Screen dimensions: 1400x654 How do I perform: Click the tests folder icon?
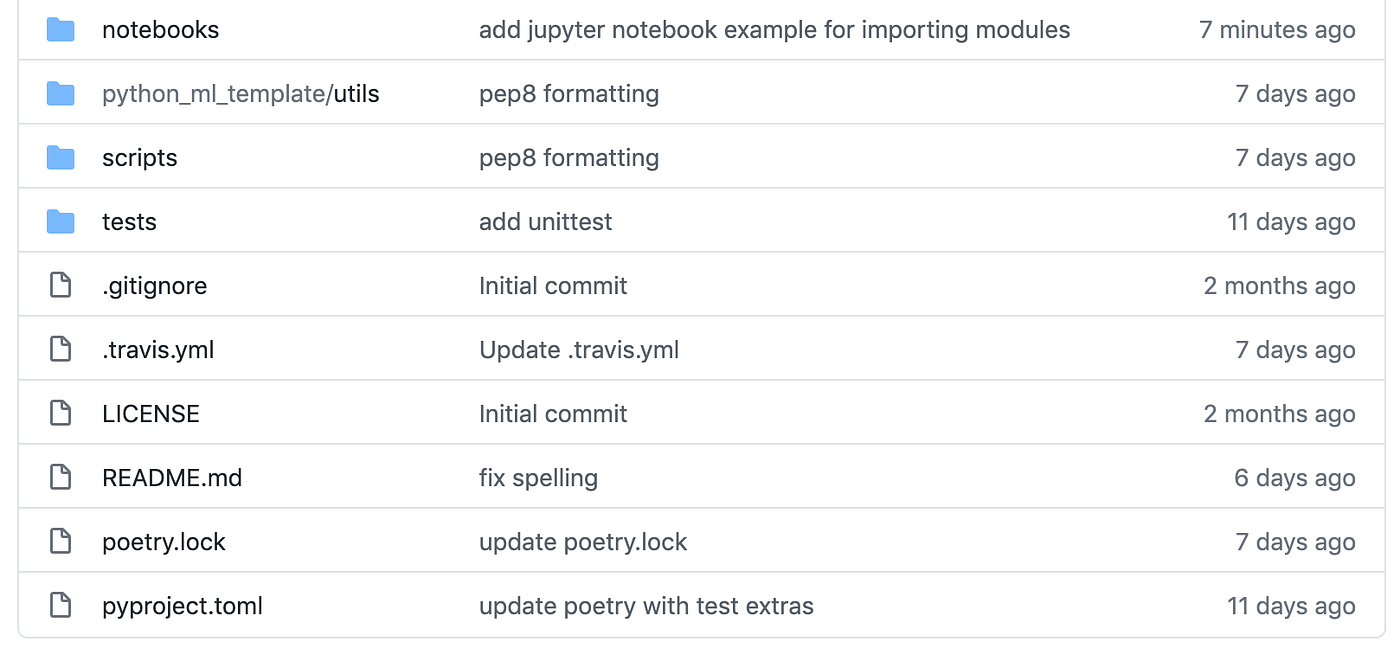click(x=60, y=221)
